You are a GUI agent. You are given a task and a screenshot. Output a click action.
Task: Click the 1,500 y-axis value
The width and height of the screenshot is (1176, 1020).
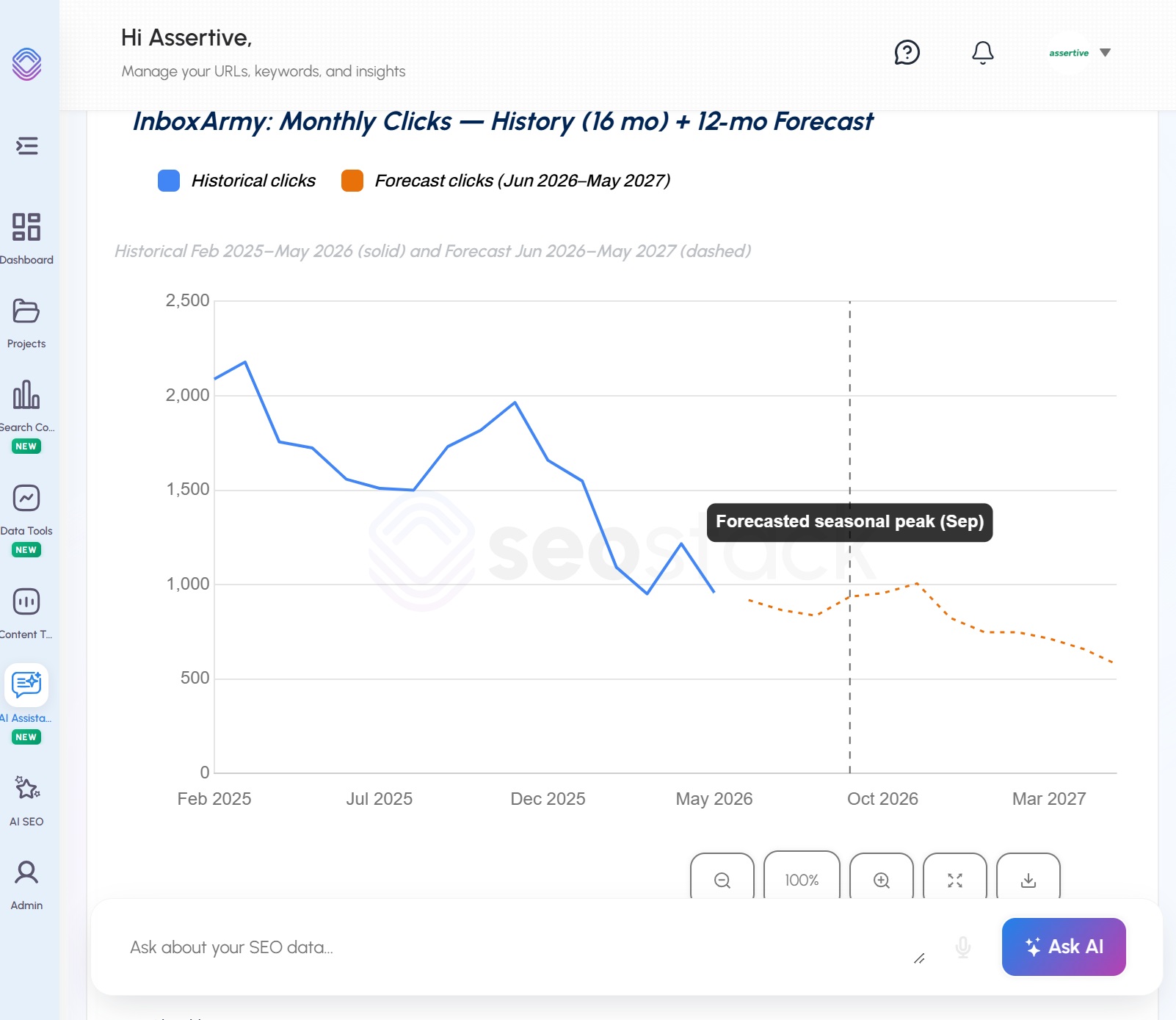(x=187, y=489)
